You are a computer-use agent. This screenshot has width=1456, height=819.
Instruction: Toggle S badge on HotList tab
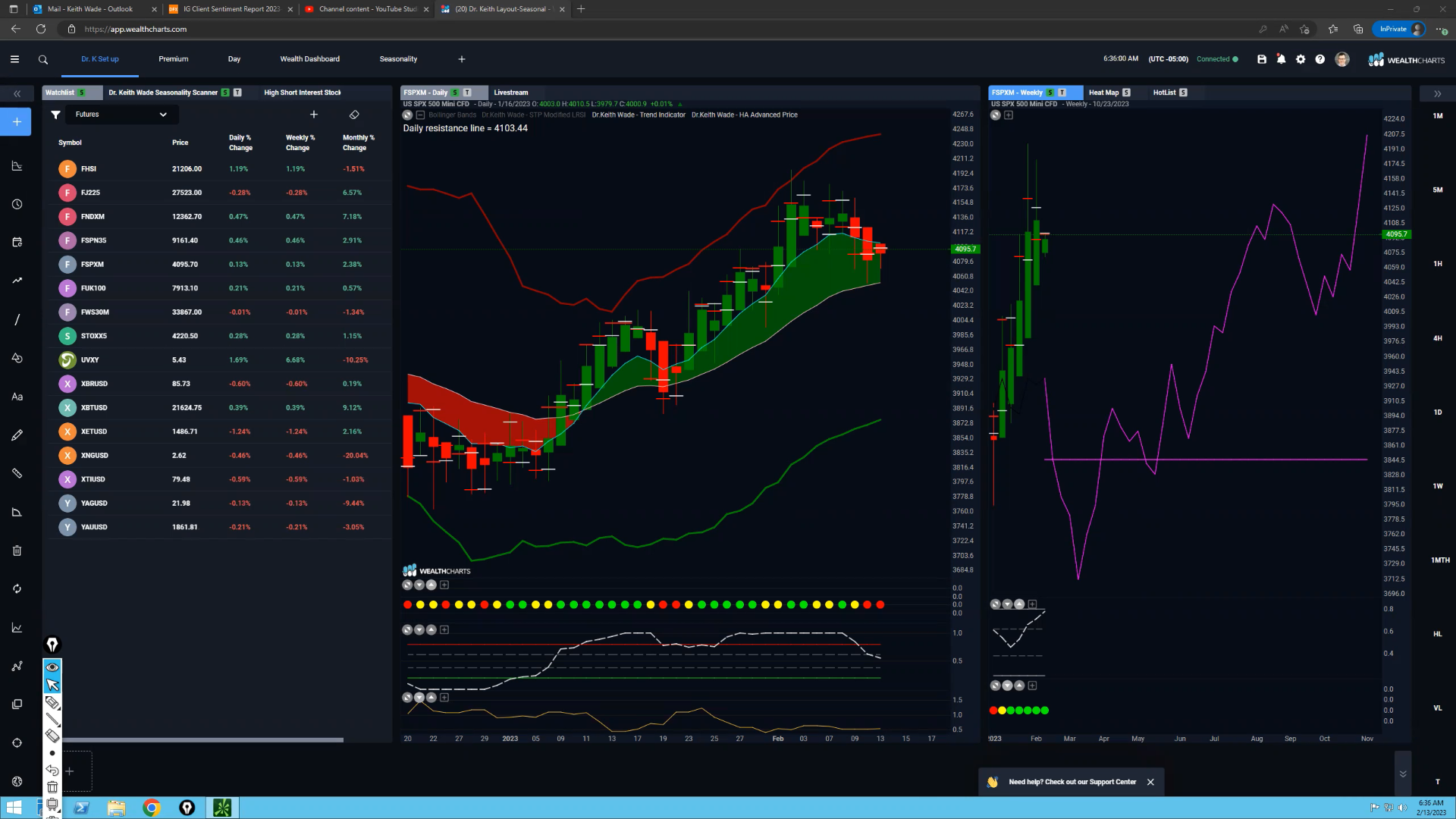[x=1183, y=93]
